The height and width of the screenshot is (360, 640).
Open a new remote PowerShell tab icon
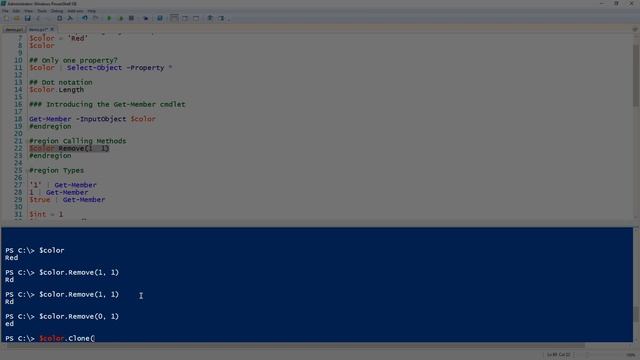tap(146, 18)
